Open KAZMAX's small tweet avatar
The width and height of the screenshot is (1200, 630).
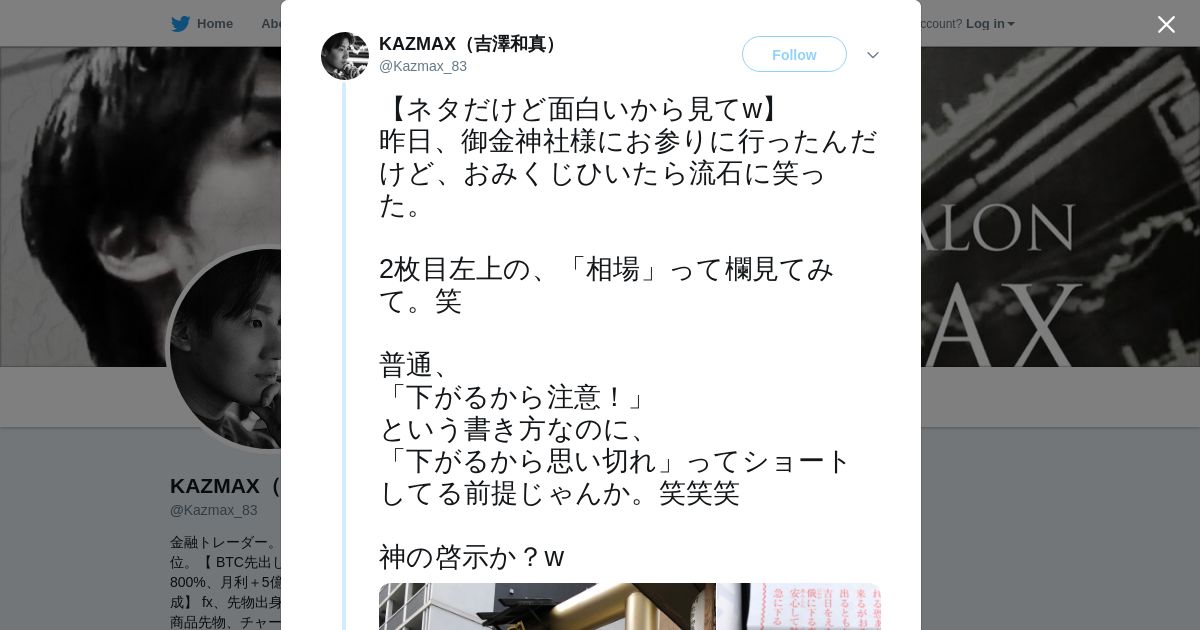[345, 56]
